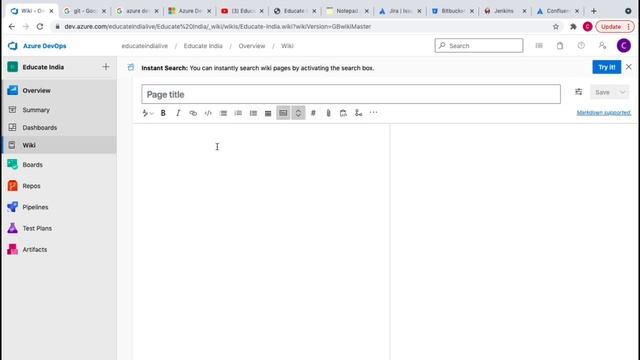Viewport: 640px width, 360px height.
Task: Switch to the Confluence browser tab
Action: 557,11
